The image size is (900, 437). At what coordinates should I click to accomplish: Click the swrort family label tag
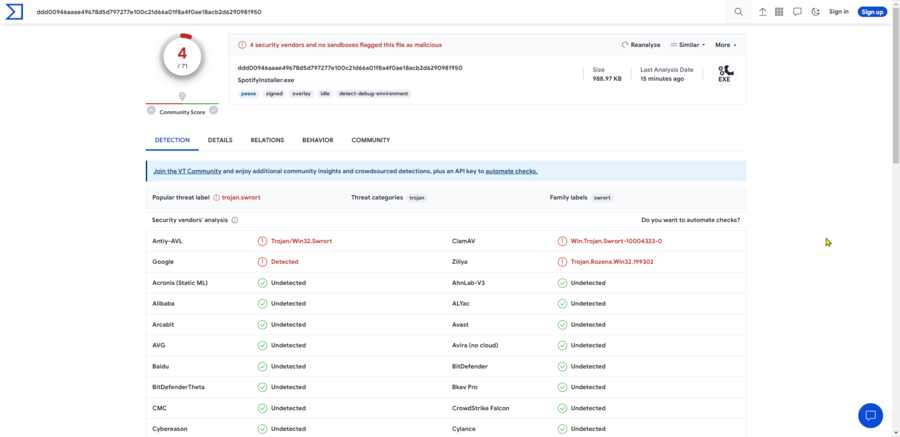(x=602, y=198)
